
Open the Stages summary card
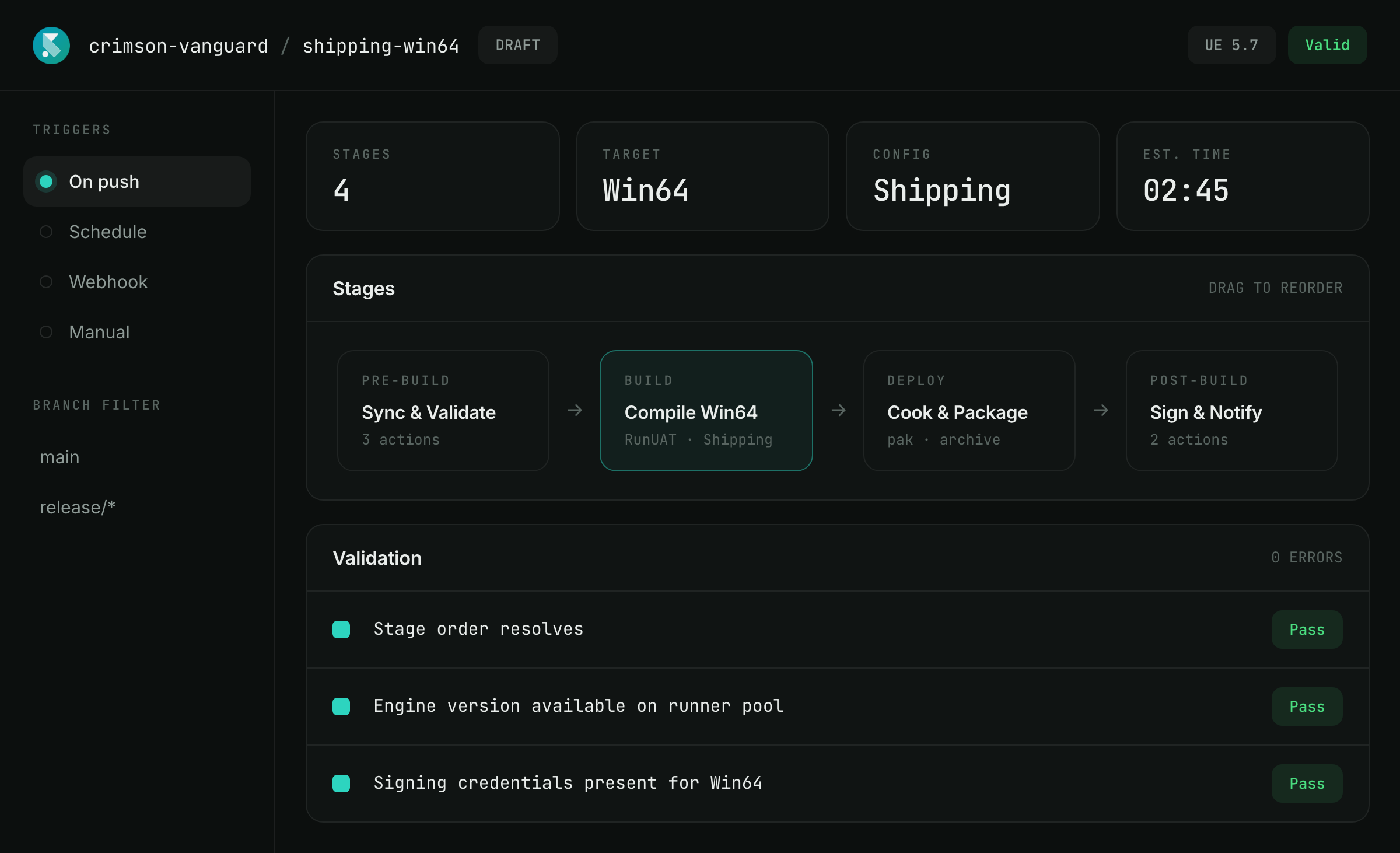pyautogui.click(x=433, y=176)
